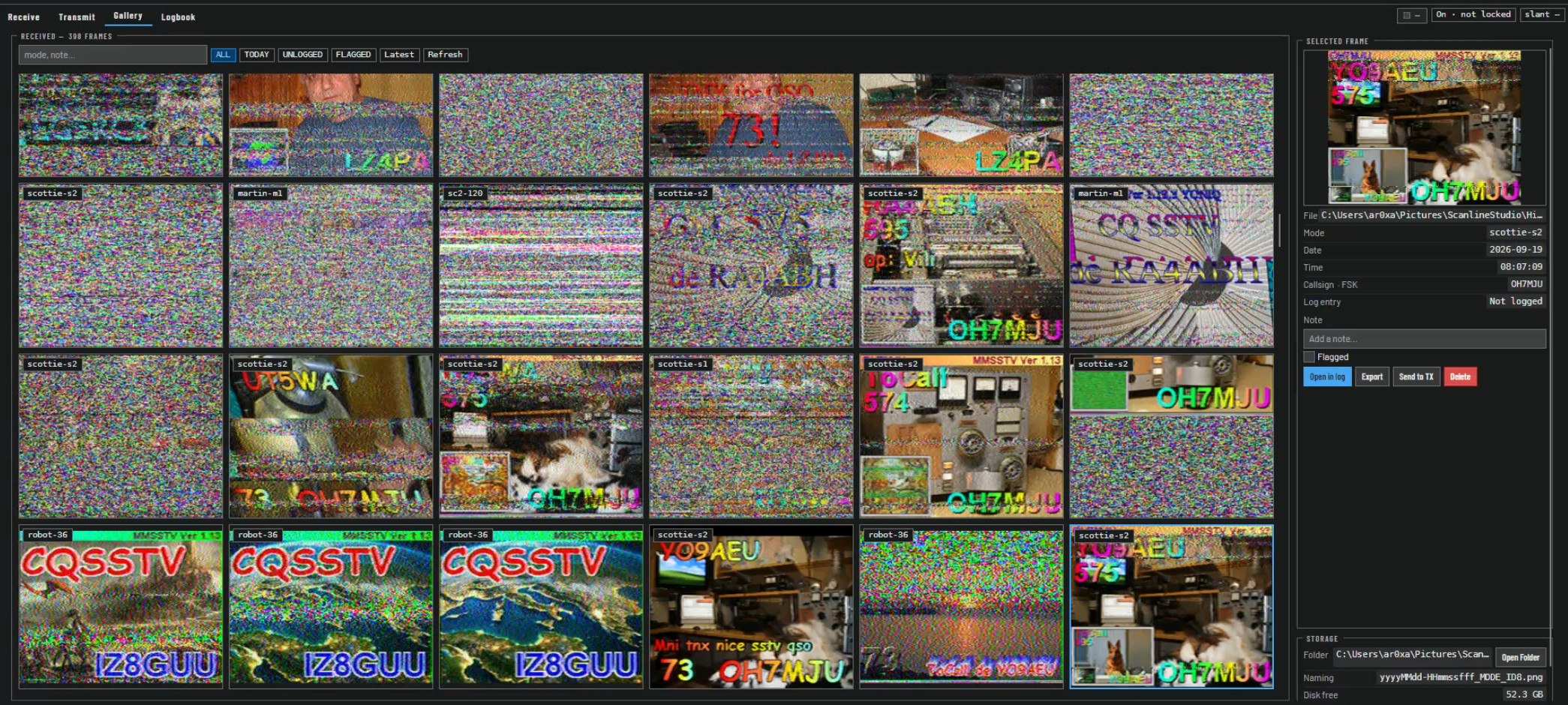The width and height of the screenshot is (1568, 705).
Task: Open the red '73!' frame thumbnail
Action: coord(751,124)
